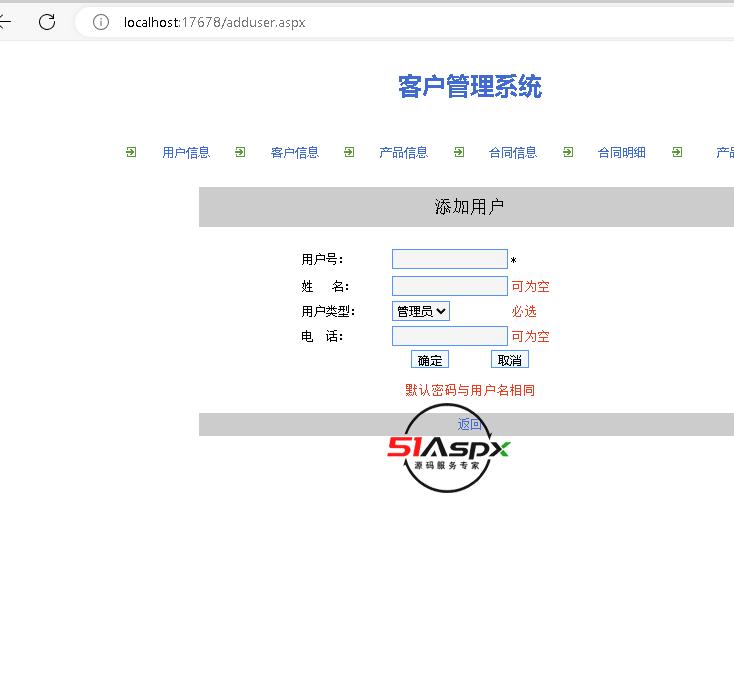The height and width of the screenshot is (676, 734).
Task: Focus the 用户号 input field
Action: (x=450, y=259)
